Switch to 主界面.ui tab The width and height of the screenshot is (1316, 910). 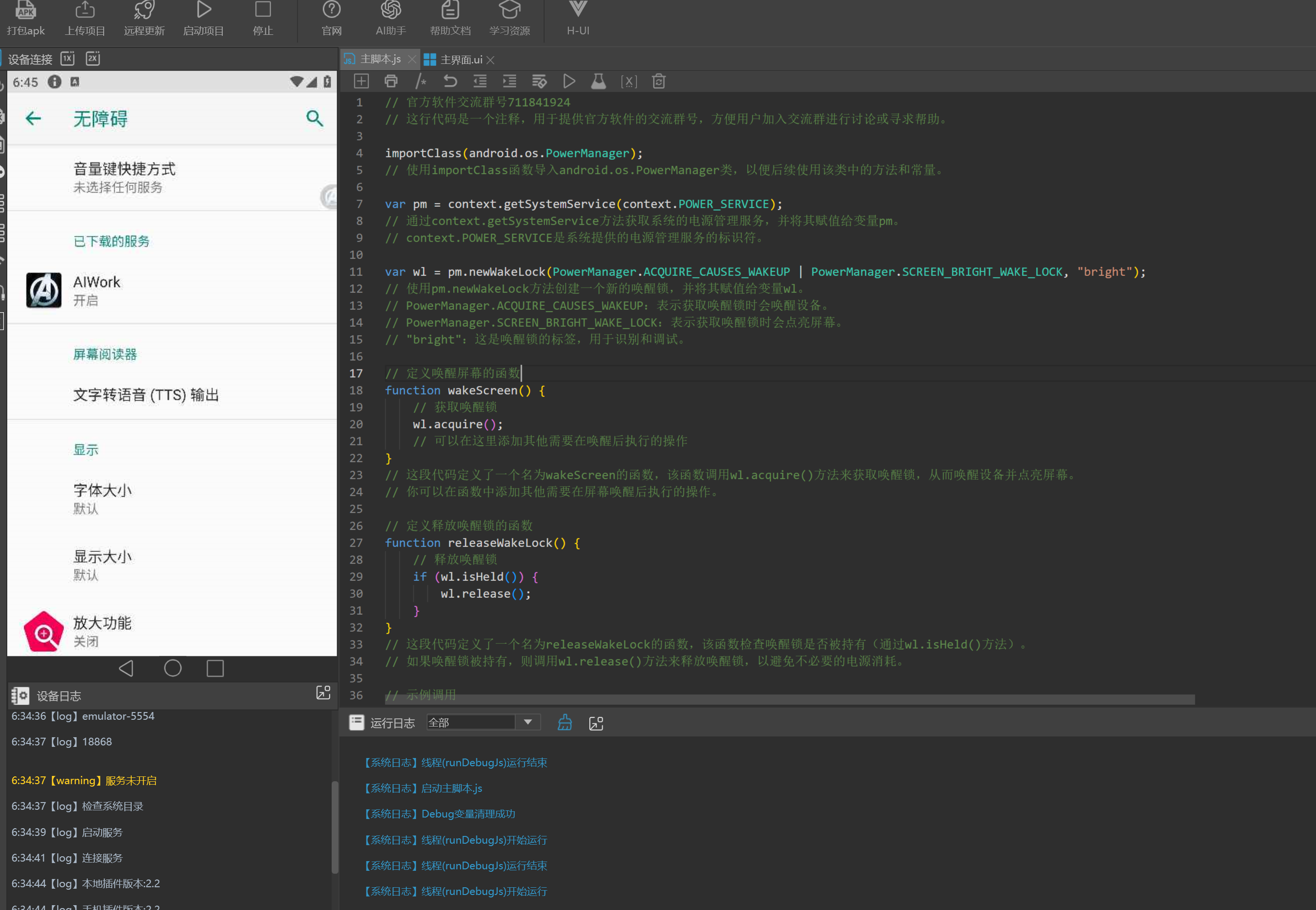[461, 60]
